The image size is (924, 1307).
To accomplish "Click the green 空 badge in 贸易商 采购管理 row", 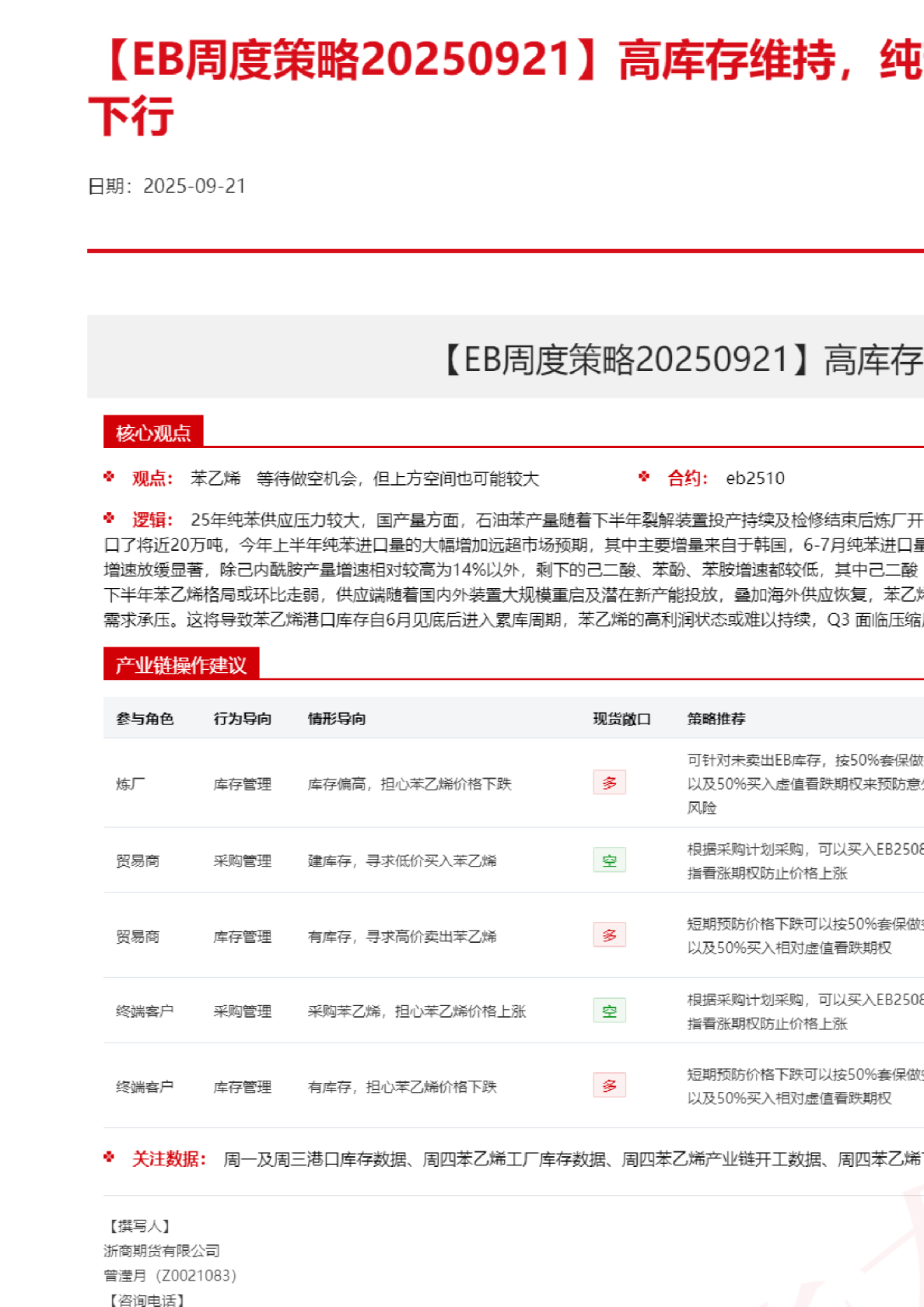I will [x=609, y=860].
